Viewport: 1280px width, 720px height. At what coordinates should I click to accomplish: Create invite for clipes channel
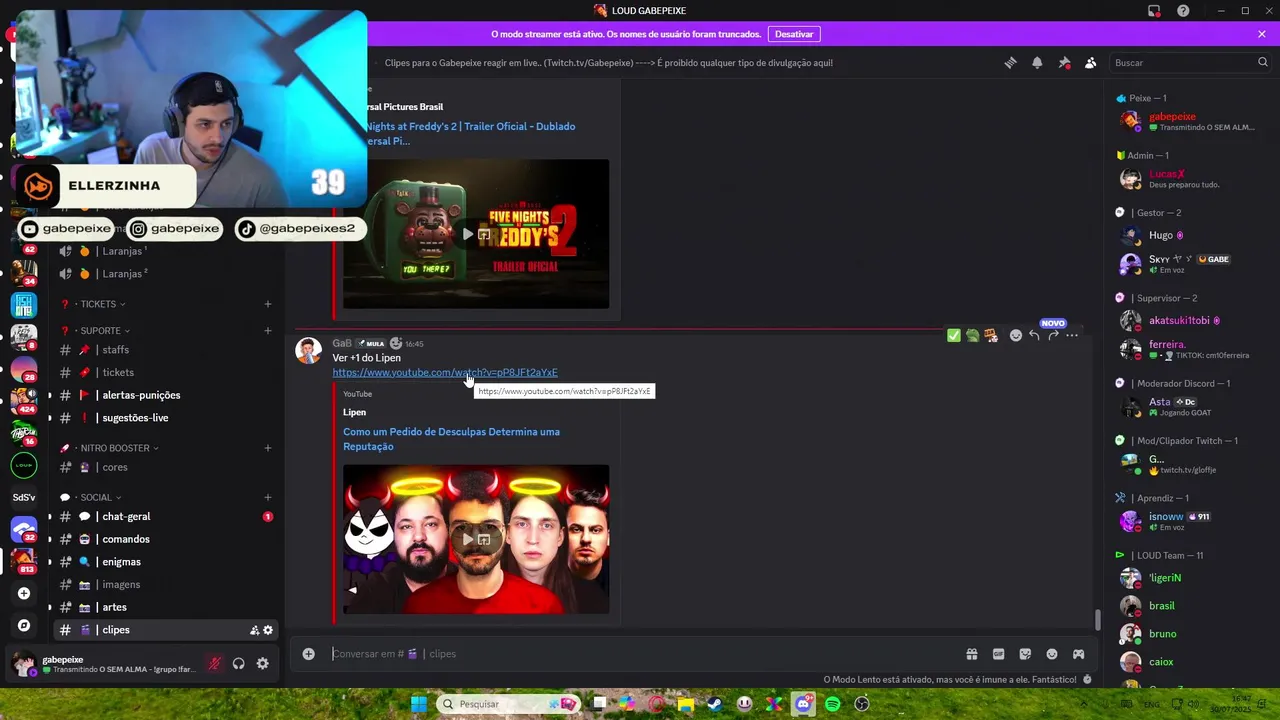(254, 630)
